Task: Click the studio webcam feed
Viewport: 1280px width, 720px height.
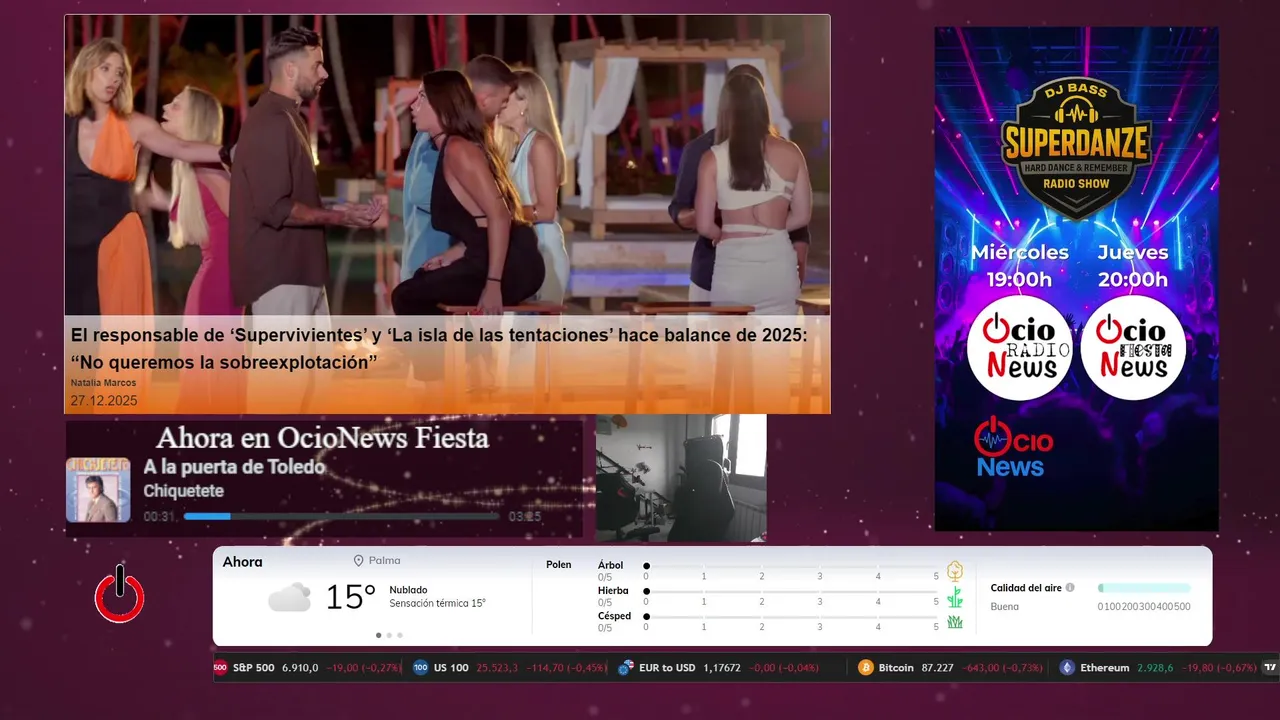Action: click(681, 478)
